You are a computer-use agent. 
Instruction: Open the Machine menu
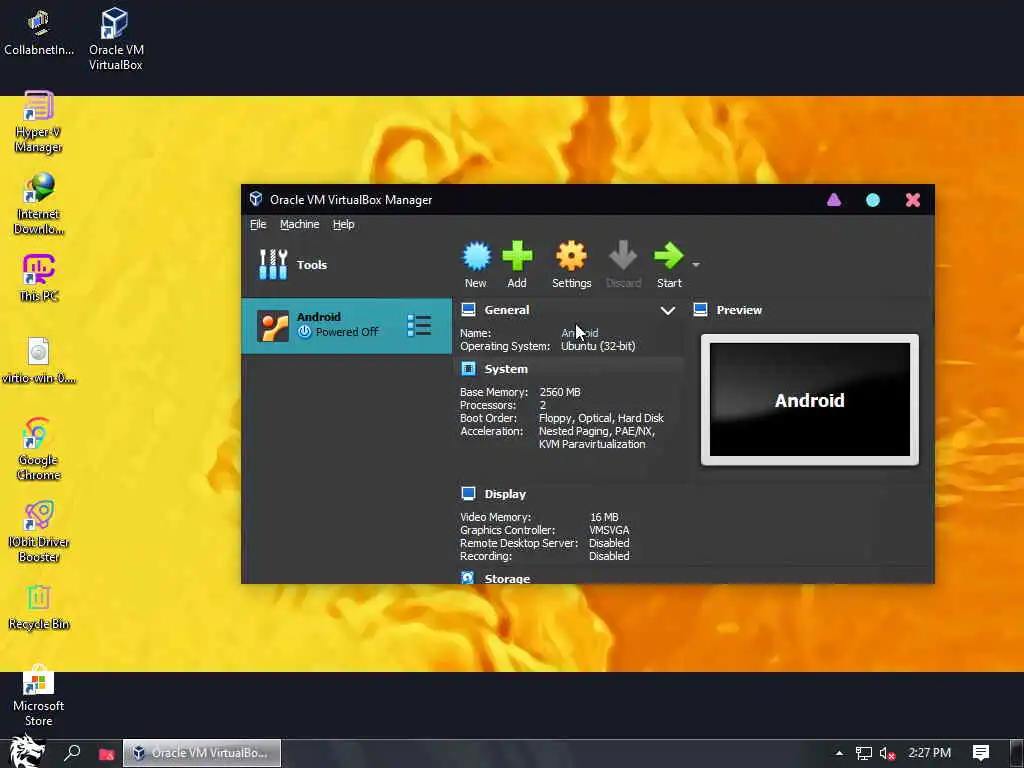click(x=300, y=224)
